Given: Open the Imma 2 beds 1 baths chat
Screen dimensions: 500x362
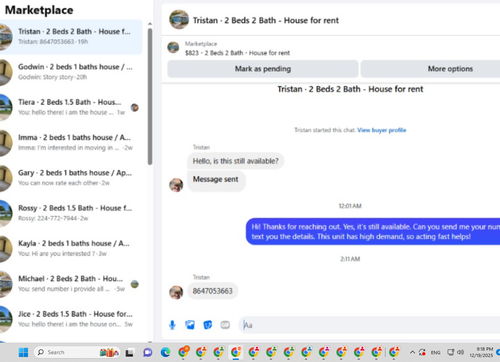Looking at the screenshot, I should click(71, 143).
